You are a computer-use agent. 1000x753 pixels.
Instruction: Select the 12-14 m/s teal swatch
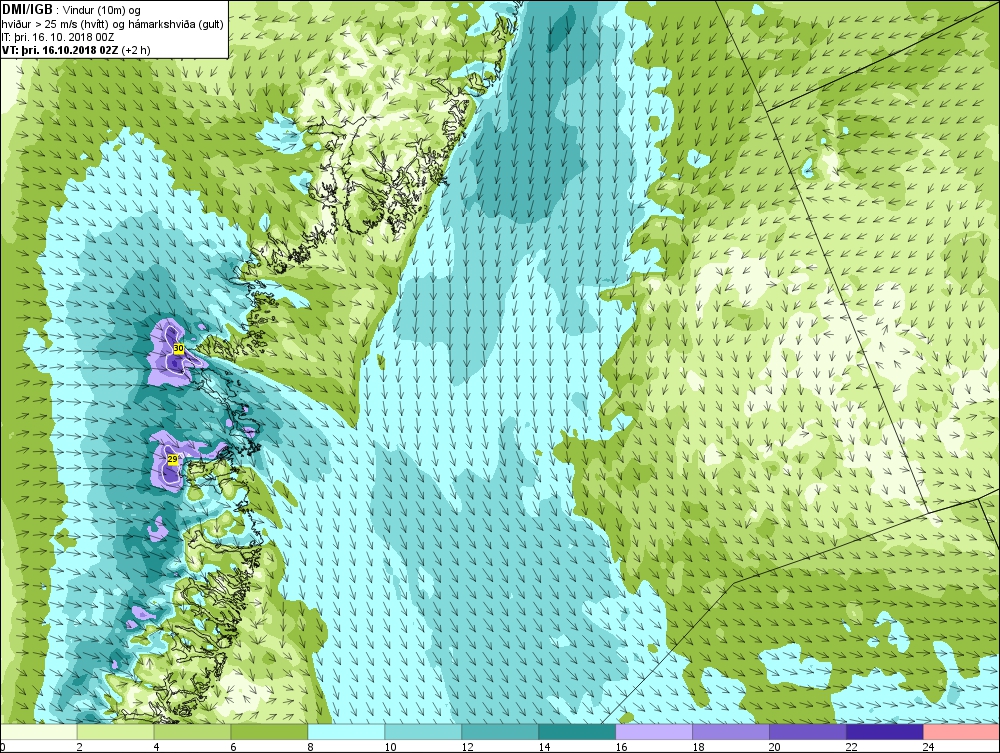tap(500, 732)
